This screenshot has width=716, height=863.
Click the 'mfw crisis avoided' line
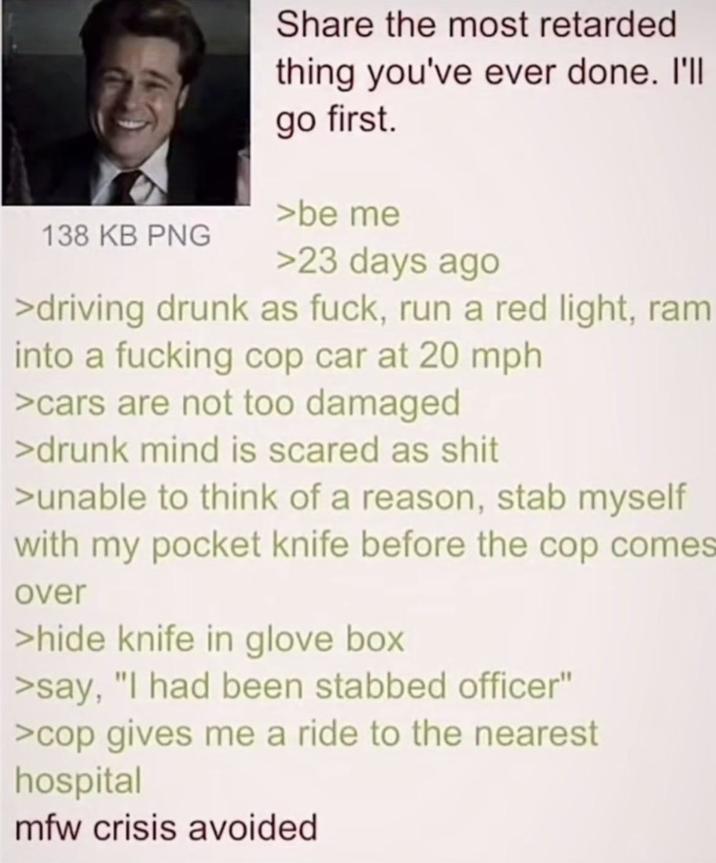point(166,828)
